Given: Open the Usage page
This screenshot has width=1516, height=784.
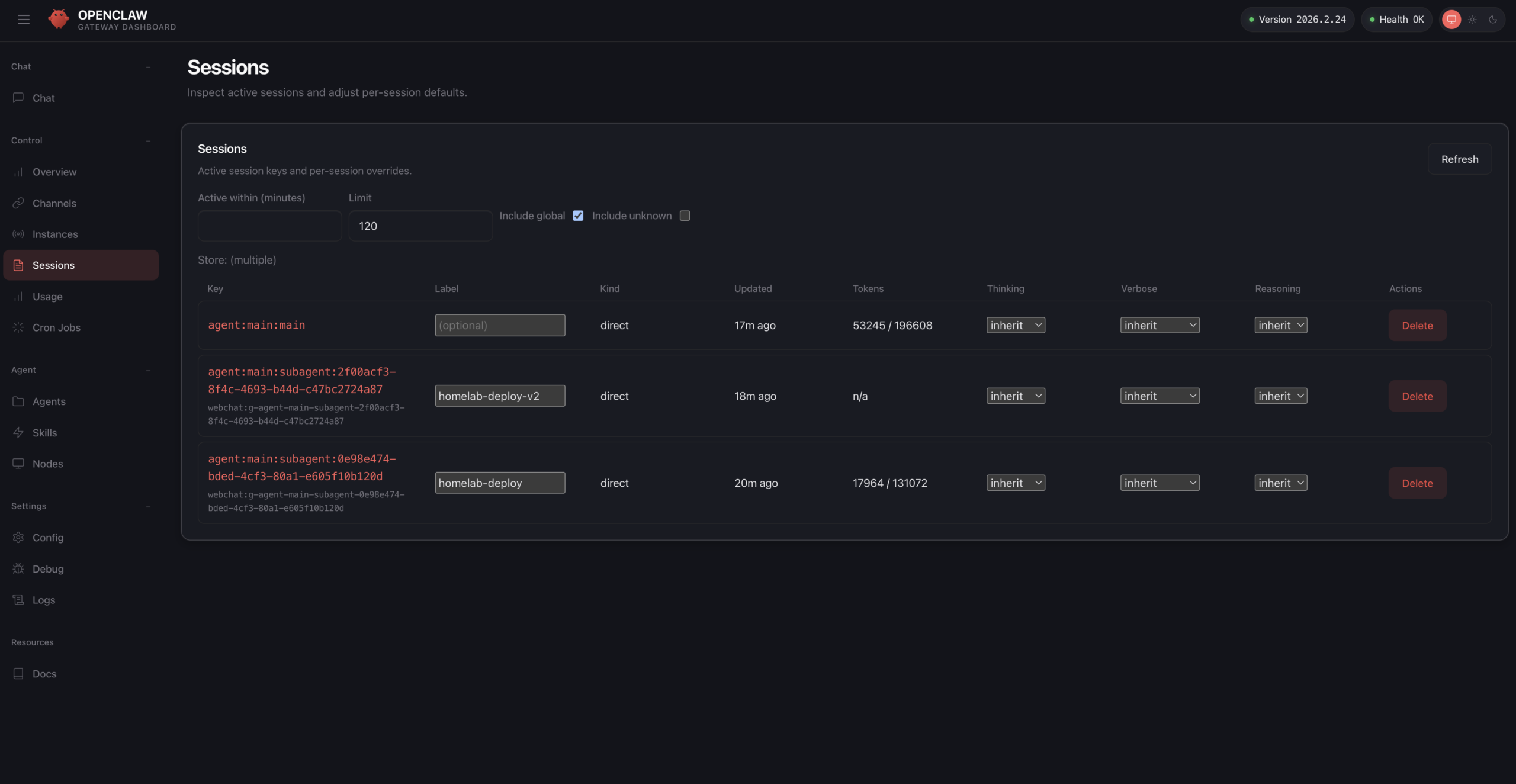Looking at the screenshot, I should (47, 297).
